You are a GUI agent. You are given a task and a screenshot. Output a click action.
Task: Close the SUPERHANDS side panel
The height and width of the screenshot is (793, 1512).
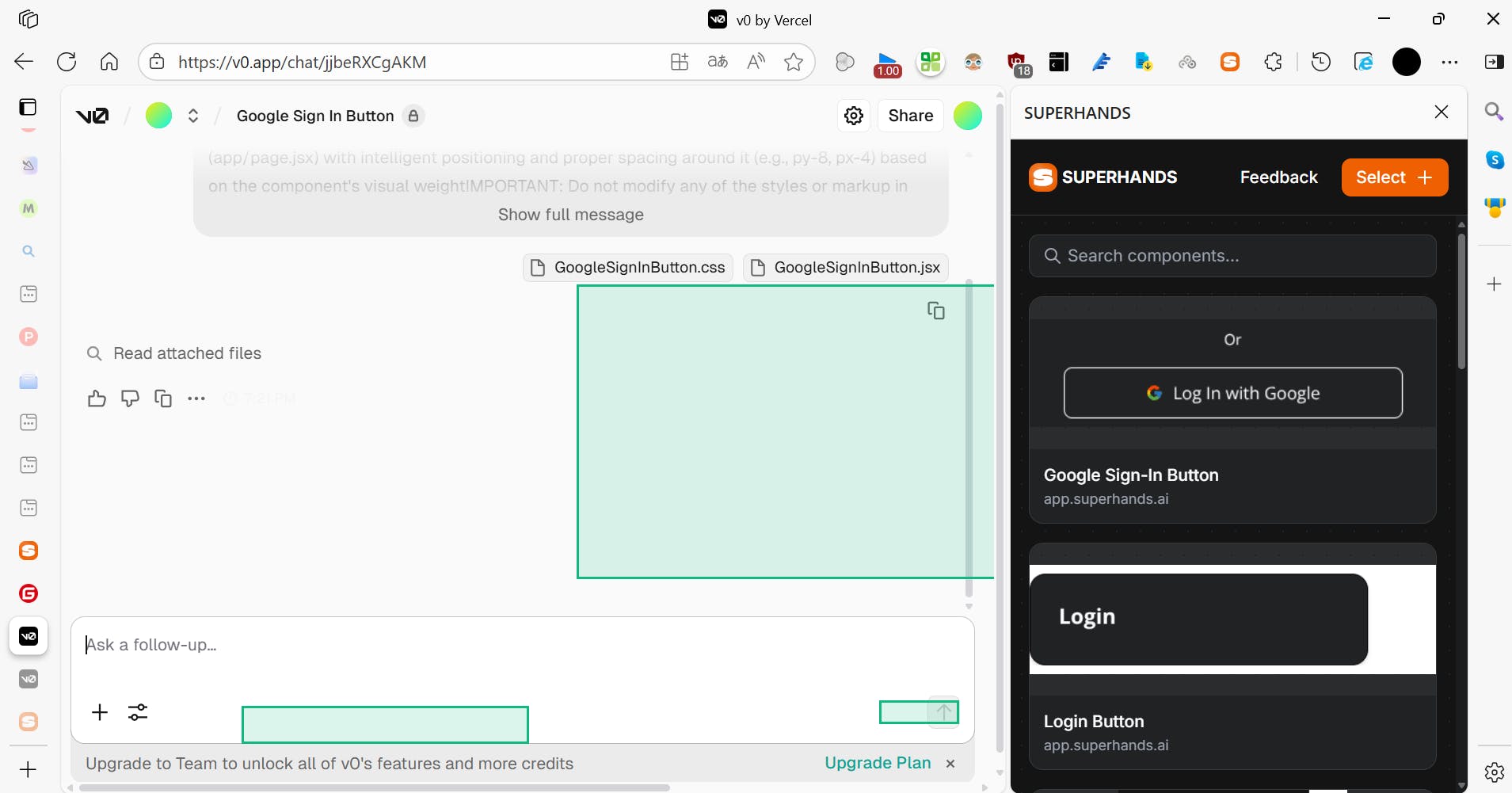pos(1442,112)
